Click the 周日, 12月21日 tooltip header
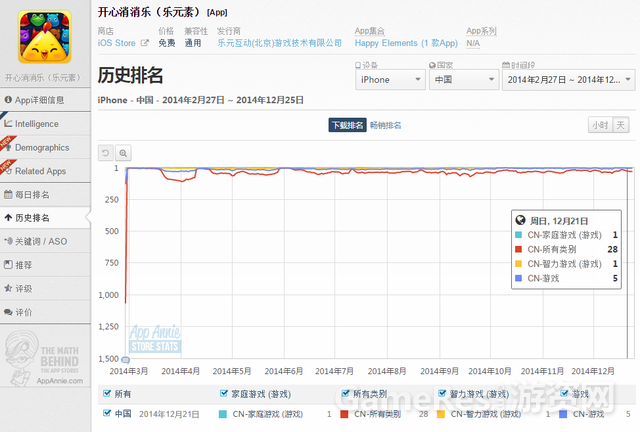Image resolution: width=640 pixels, height=432 pixels. pyautogui.click(x=559, y=221)
